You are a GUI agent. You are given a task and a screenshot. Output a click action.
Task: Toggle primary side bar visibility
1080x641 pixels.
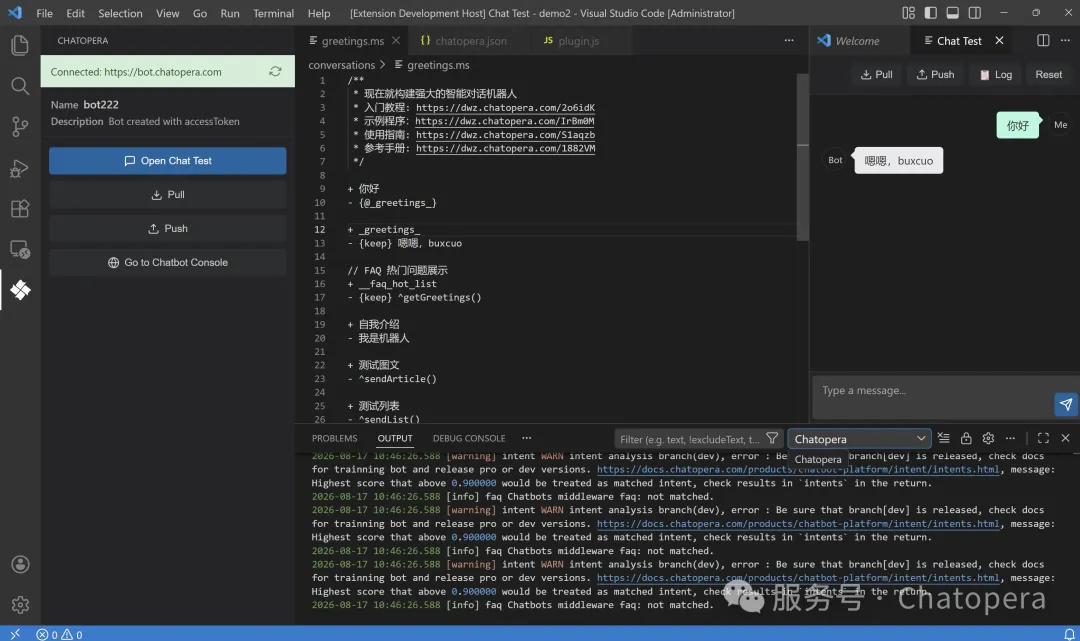(x=931, y=13)
